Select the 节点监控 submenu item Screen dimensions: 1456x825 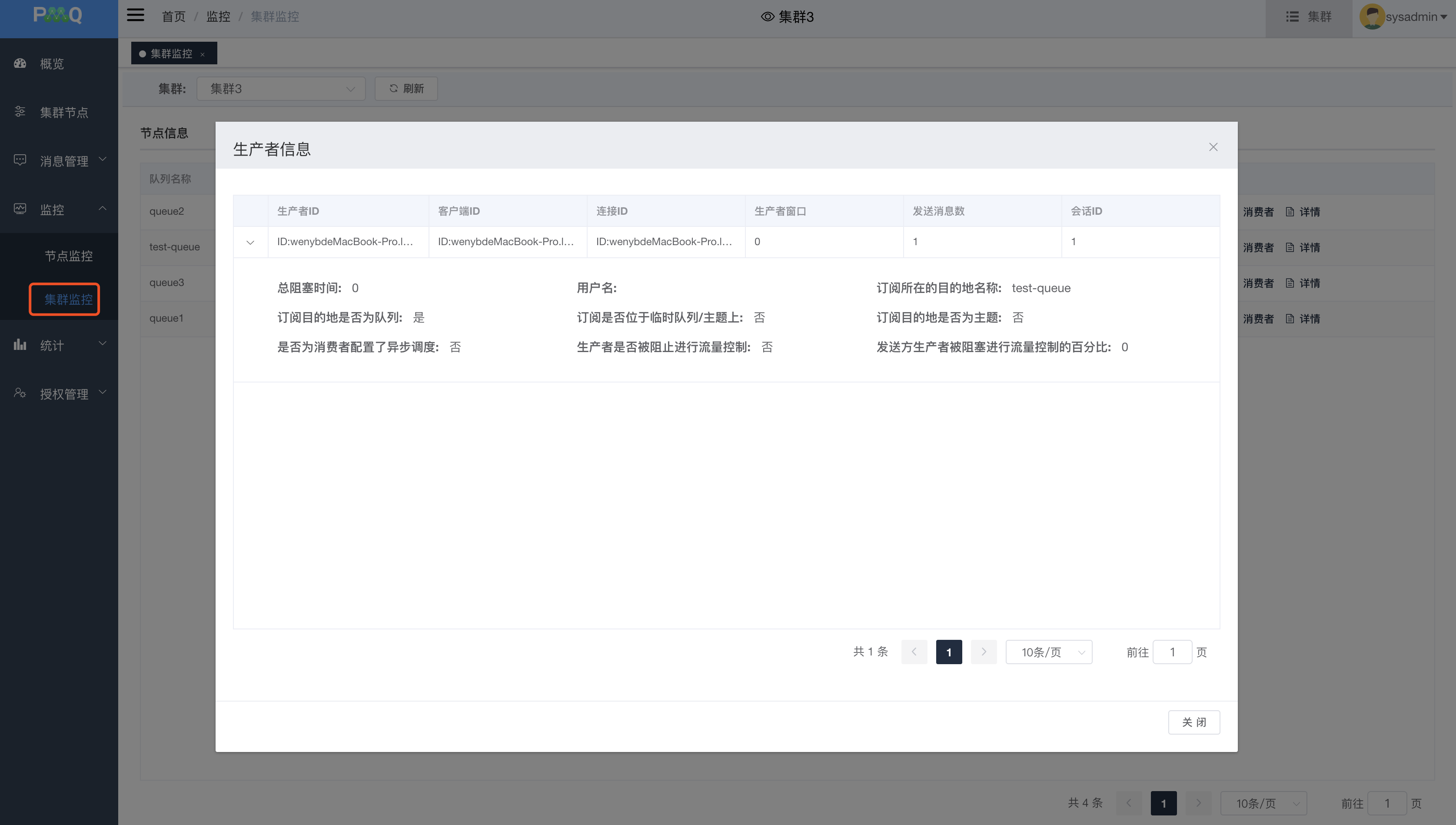point(69,256)
